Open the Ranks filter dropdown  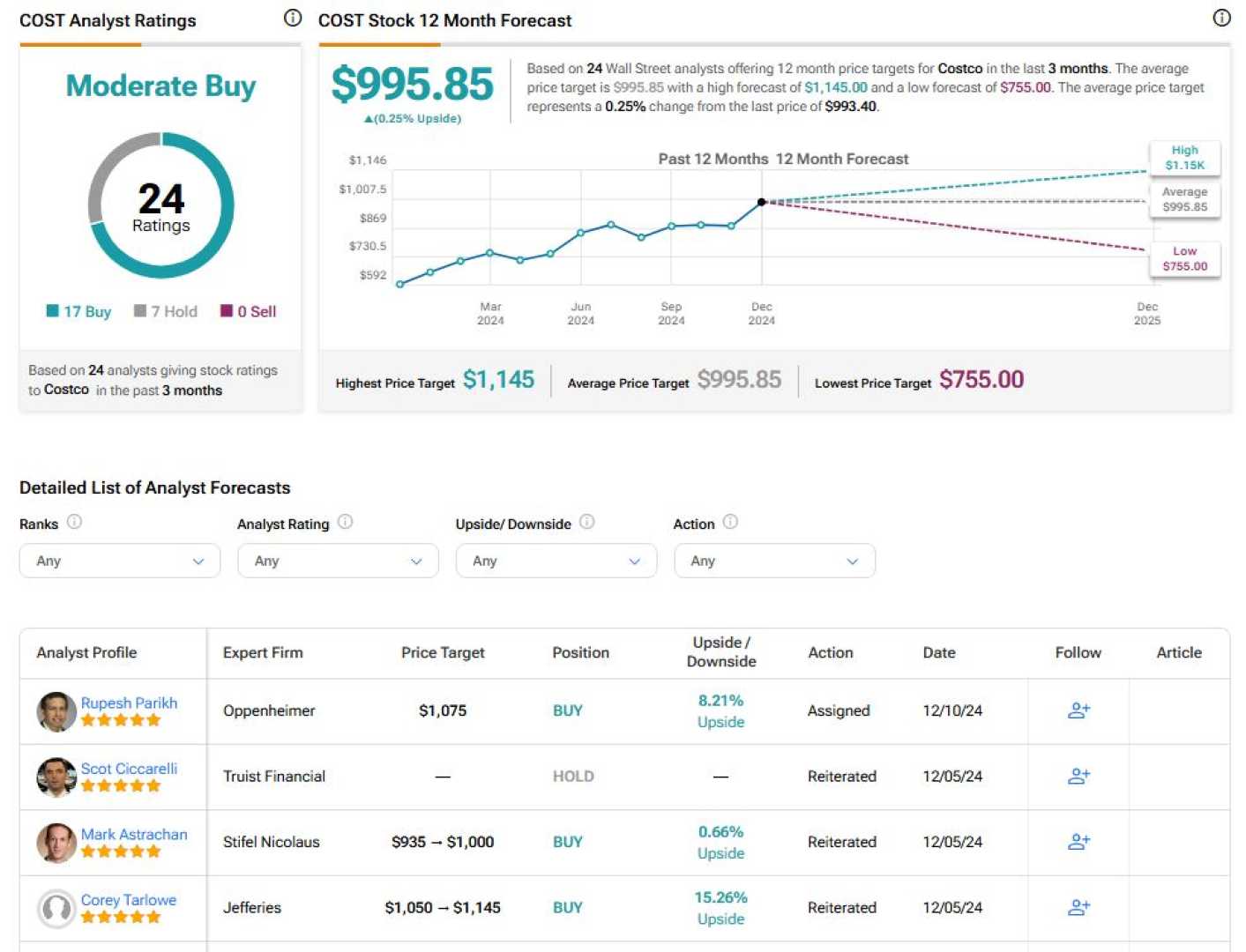(120, 561)
